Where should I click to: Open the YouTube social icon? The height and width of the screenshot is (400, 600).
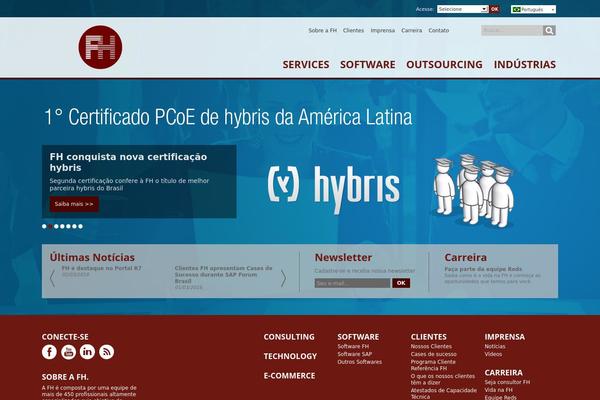point(68,352)
